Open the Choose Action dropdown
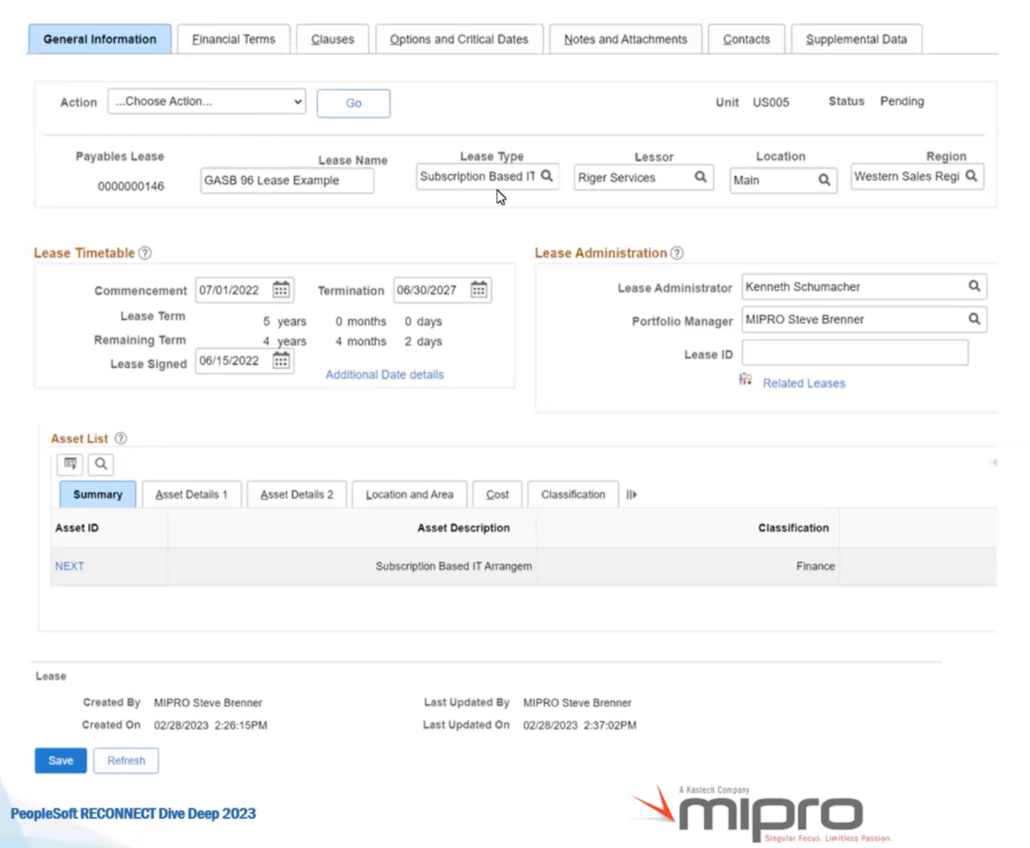Screen dimensions: 1030x848 (x=206, y=101)
